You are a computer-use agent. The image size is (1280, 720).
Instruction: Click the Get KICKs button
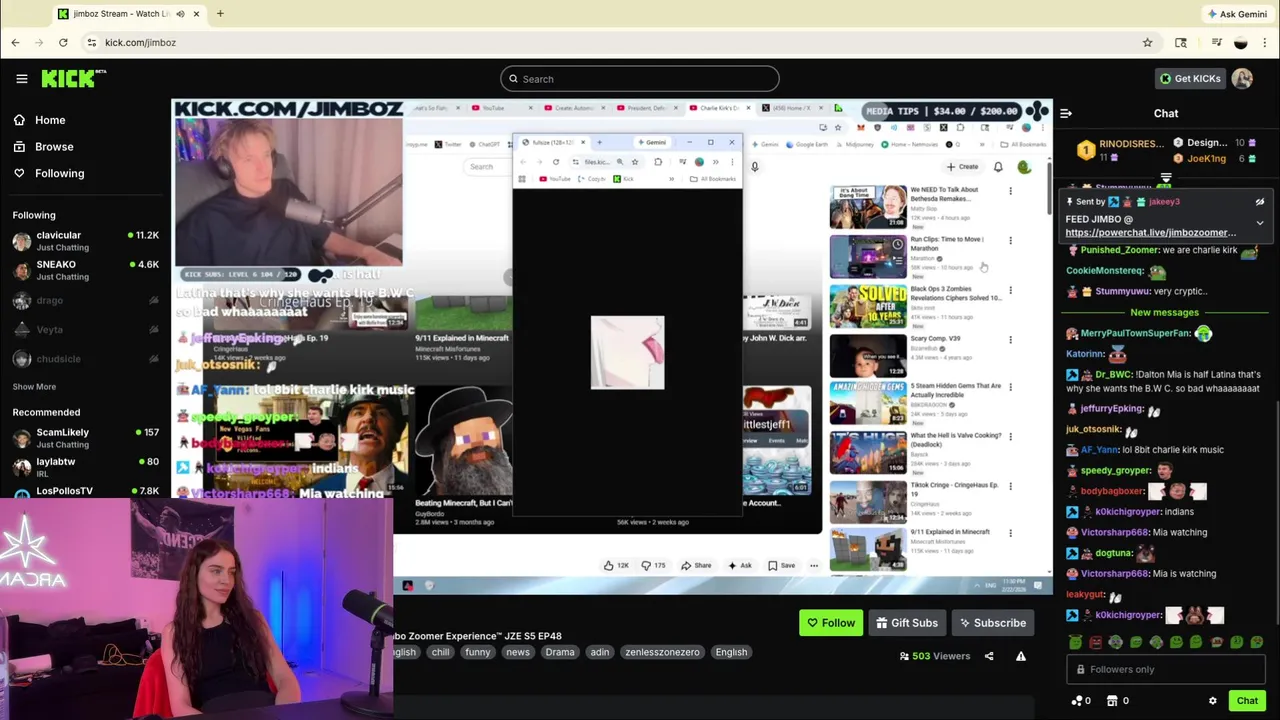pos(1189,79)
